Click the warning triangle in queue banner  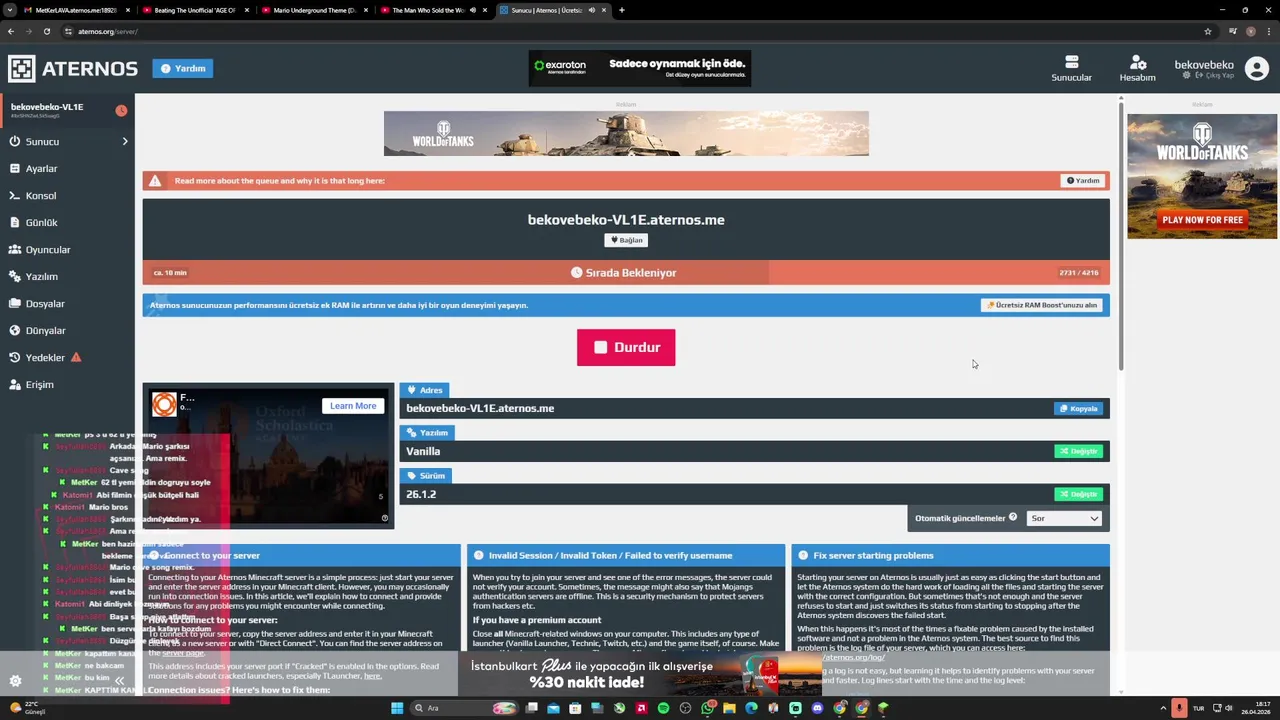pos(155,181)
